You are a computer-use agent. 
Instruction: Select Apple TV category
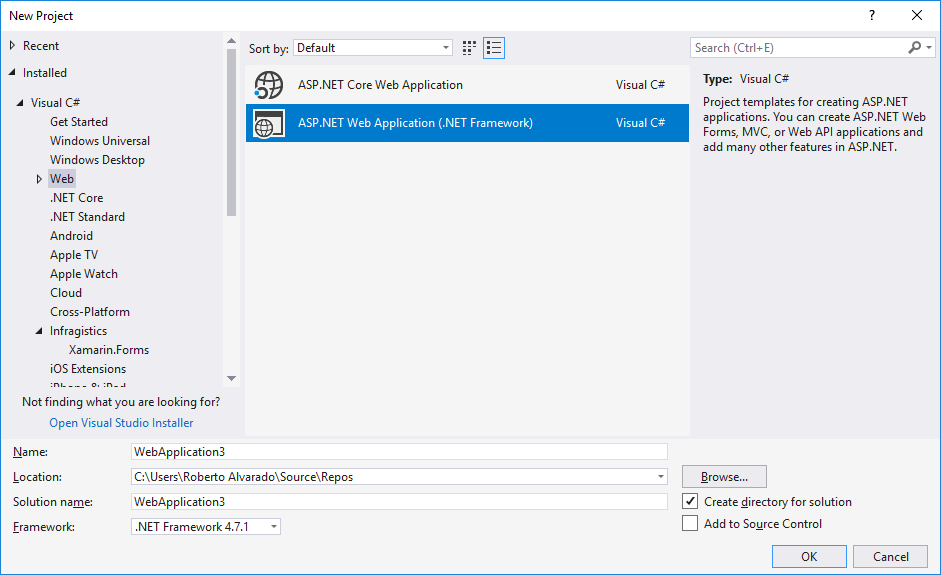(x=74, y=255)
